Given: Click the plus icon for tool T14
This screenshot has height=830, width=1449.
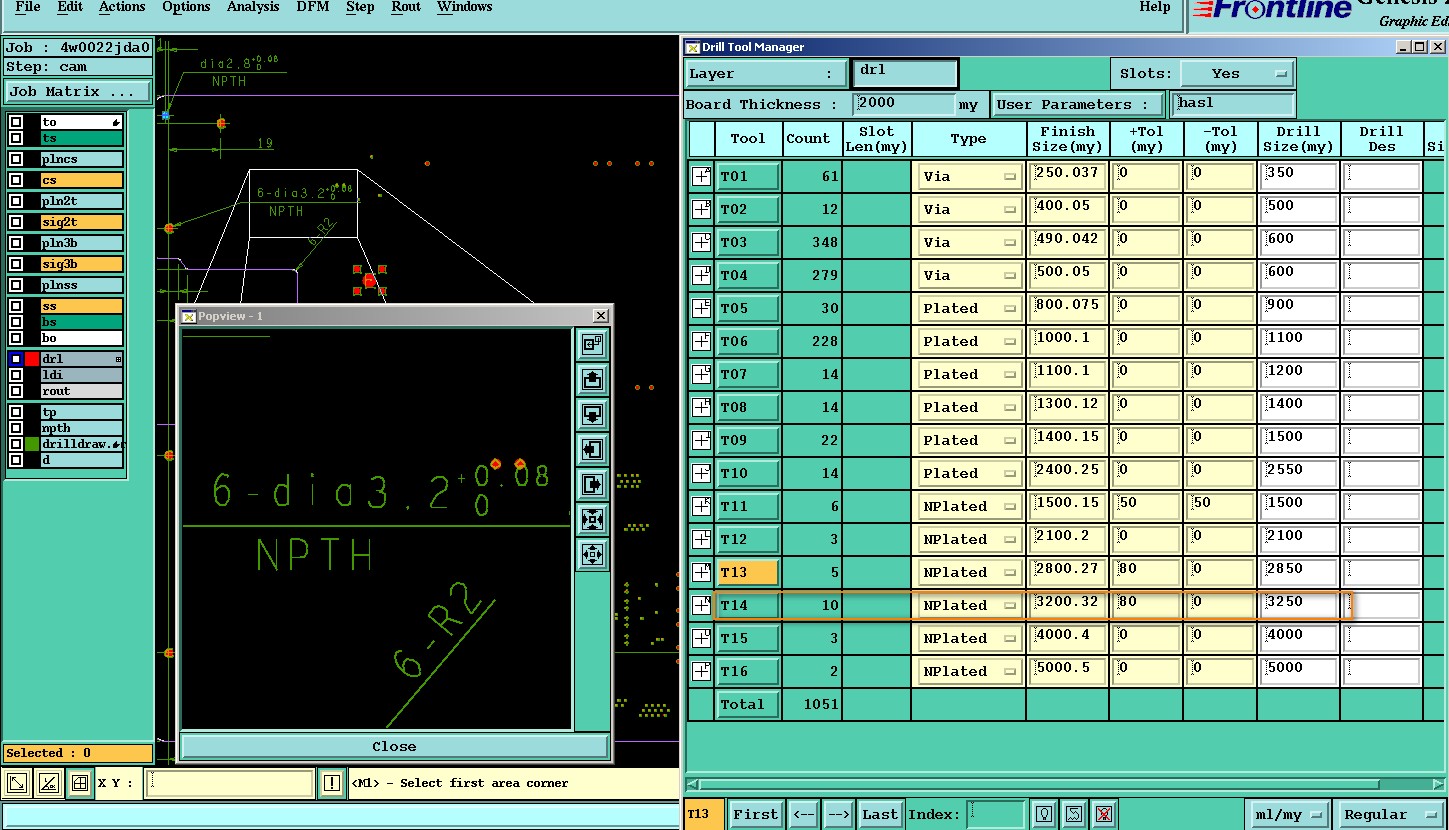Looking at the screenshot, I should point(702,606).
